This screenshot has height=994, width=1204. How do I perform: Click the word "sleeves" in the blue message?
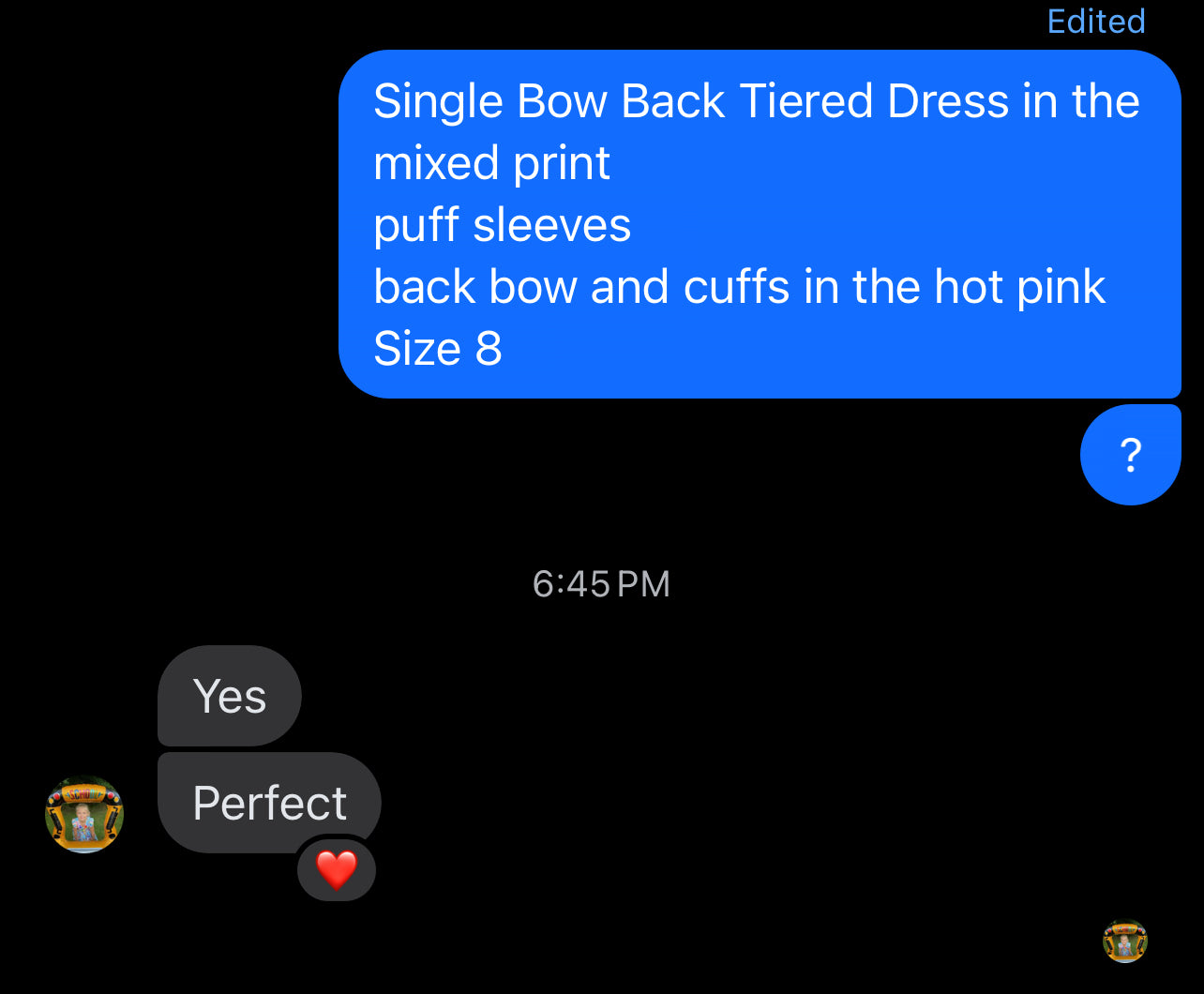pos(552,225)
